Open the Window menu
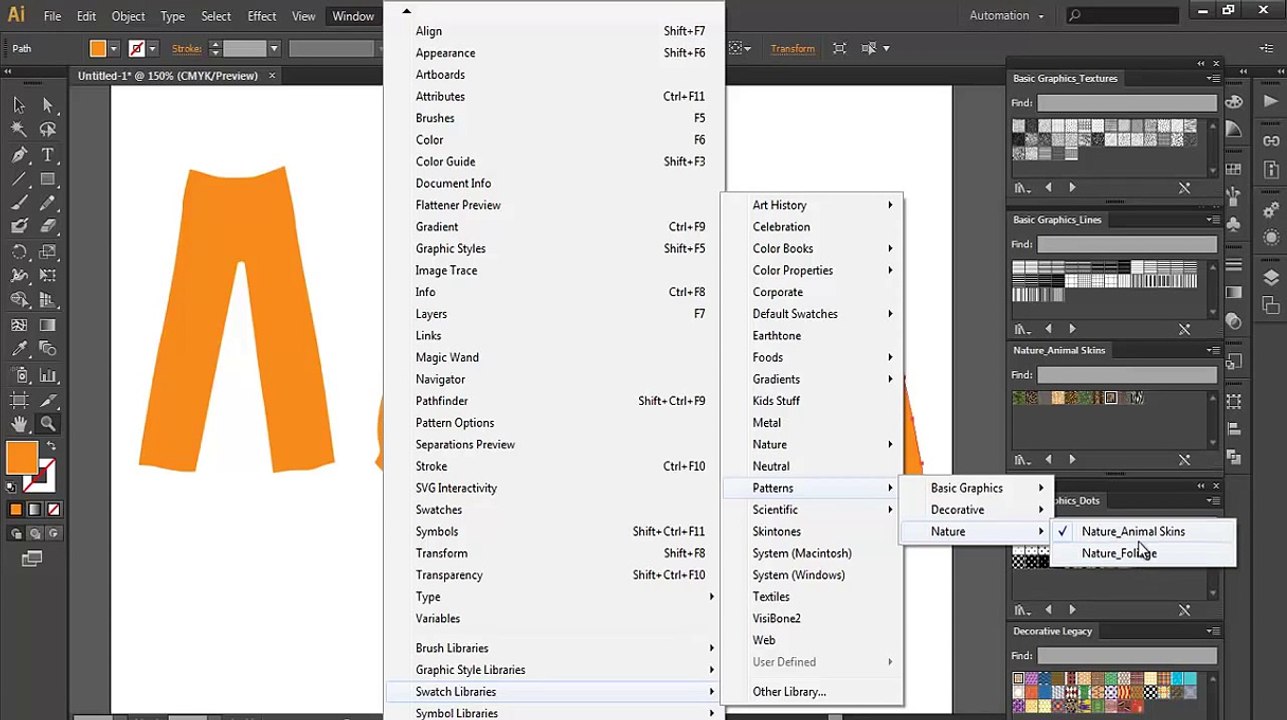The image size is (1287, 720). point(353,16)
